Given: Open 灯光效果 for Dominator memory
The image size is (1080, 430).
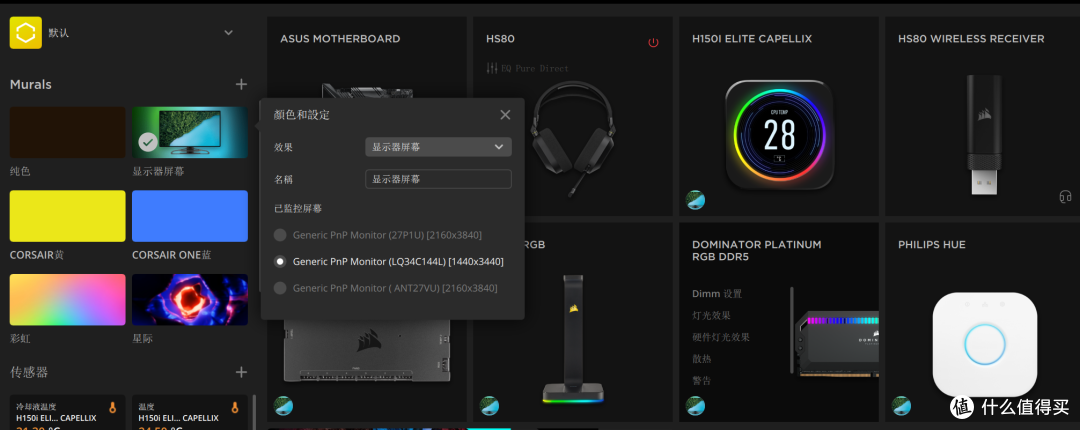Looking at the screenshot, I should [x=712, y=316].
